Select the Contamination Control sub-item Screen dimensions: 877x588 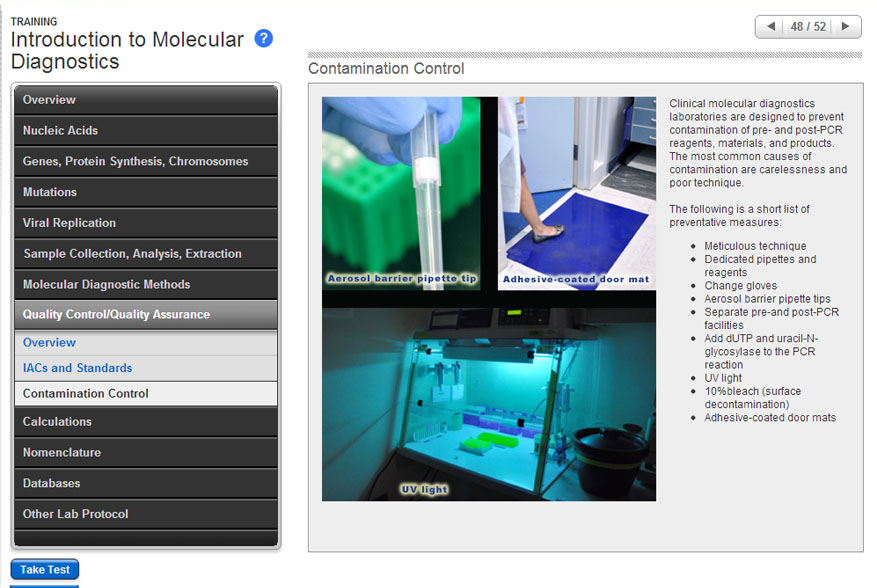(86, 394)
